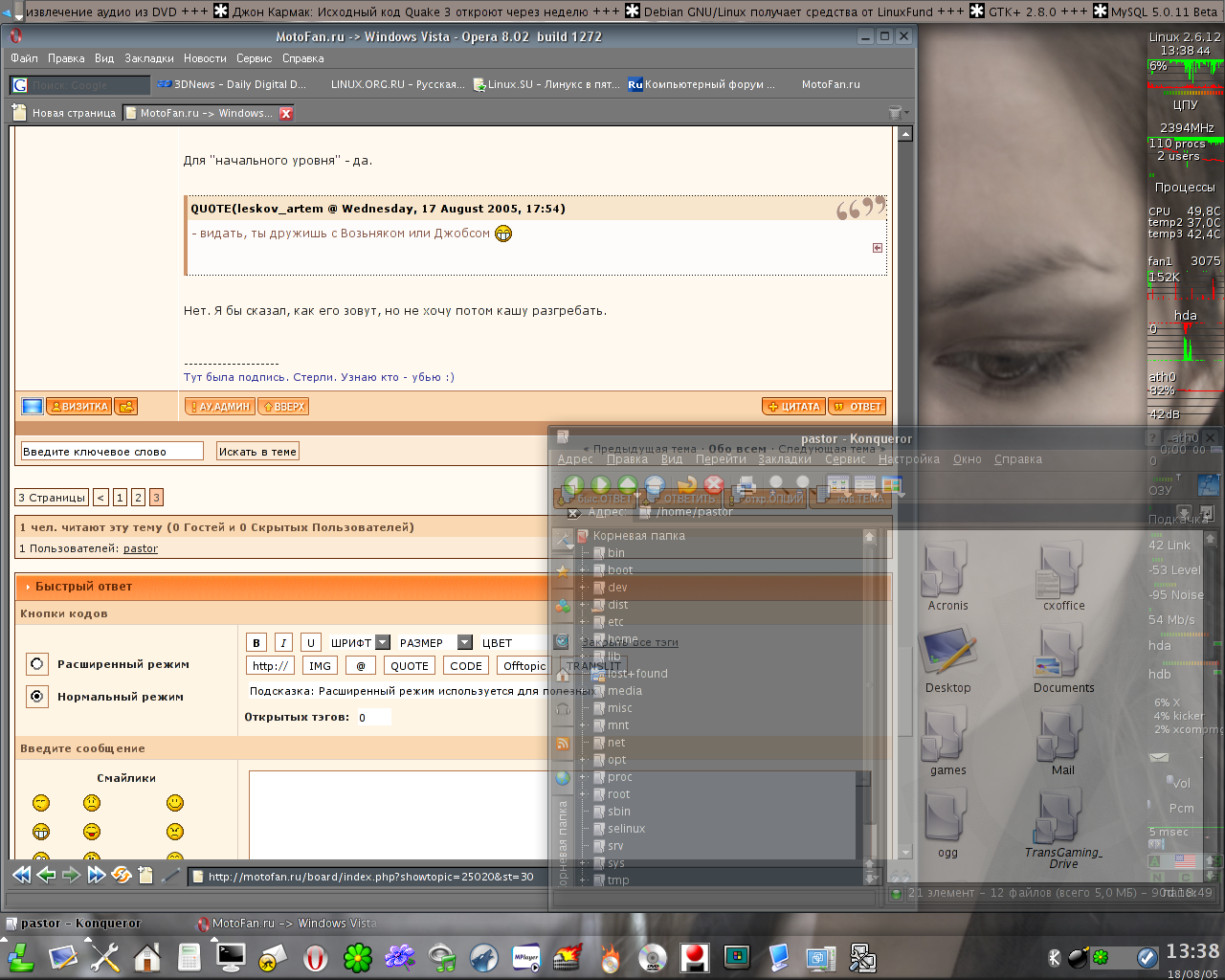The image size is (1225, 980).
Task: Click the green ICQ flower panel icon
Action: [x=358, y=957]
